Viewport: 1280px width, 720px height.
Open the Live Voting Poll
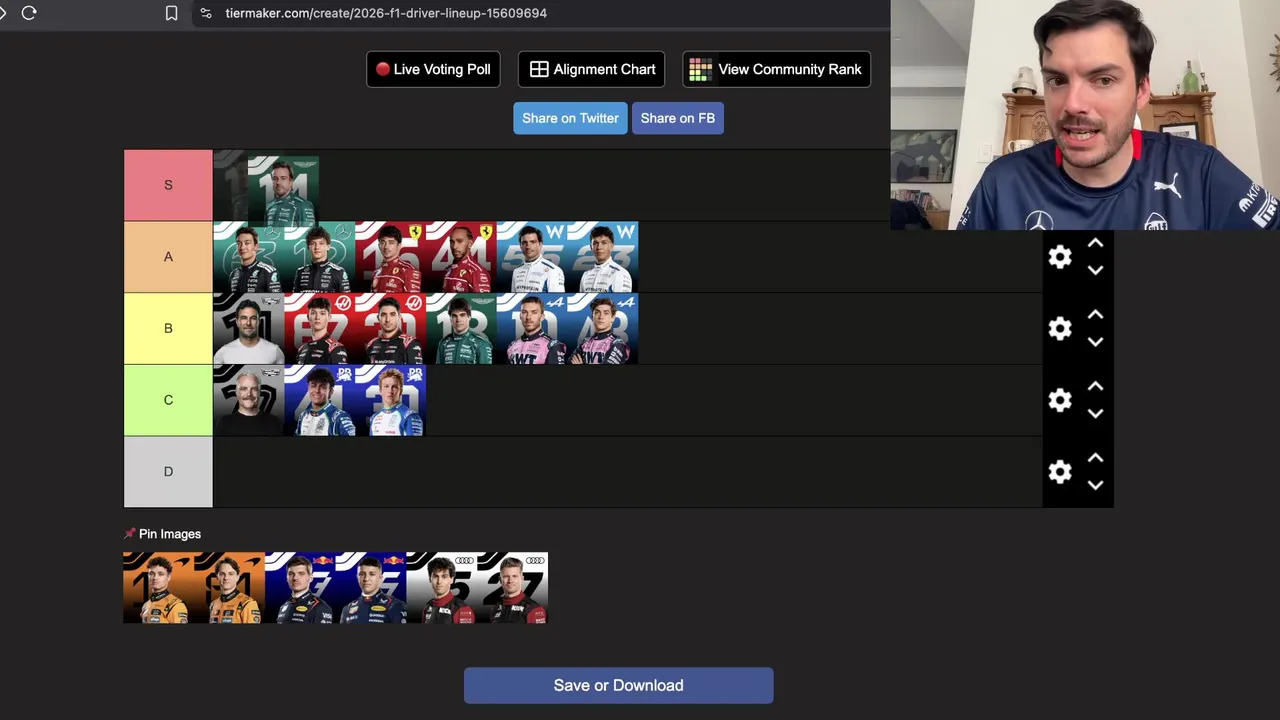(x=433, y=69)
